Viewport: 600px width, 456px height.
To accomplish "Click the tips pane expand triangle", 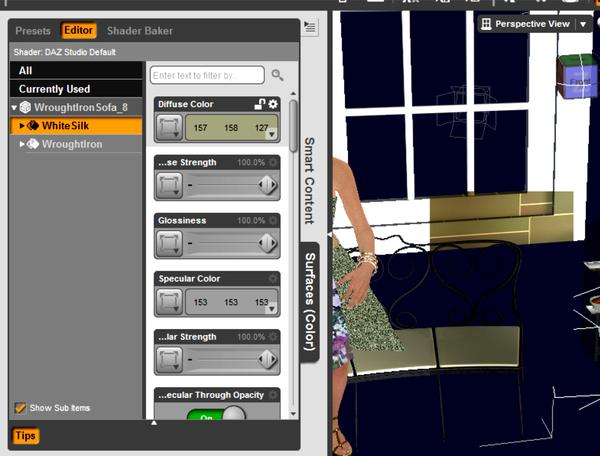I will tap(154, 423).
